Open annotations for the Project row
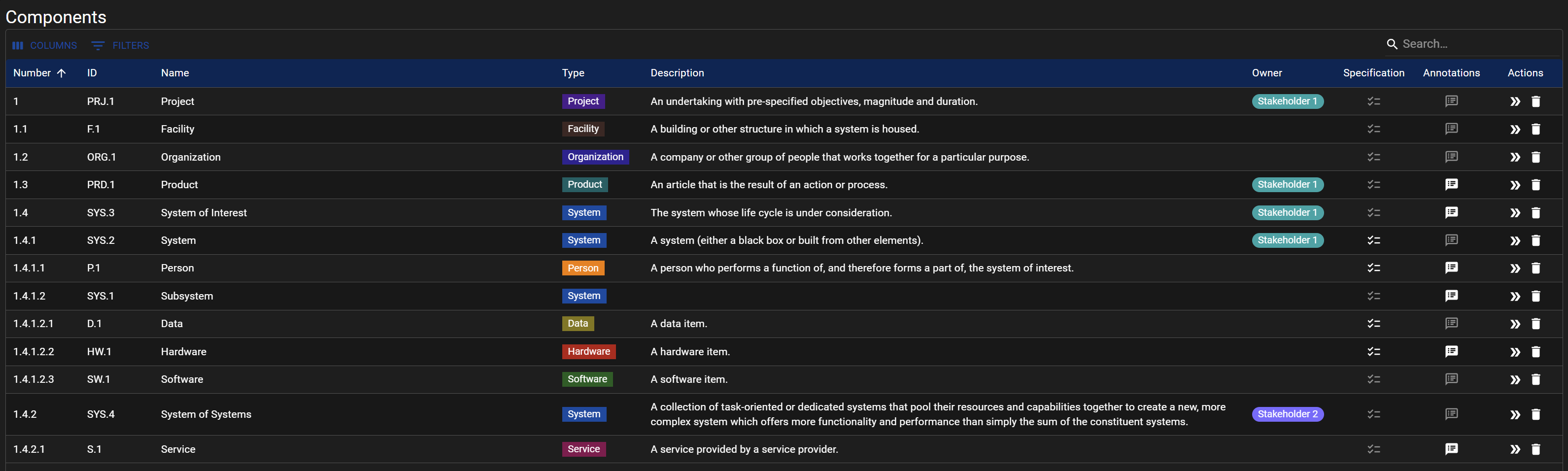The height and width of the screenshot is (471, 1568). tap(1451, 101)
